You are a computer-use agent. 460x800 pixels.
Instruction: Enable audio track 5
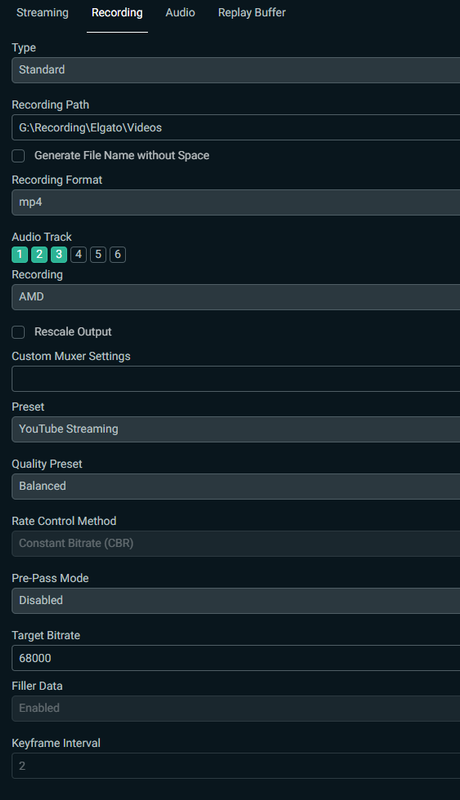click(x=98, y=254)
